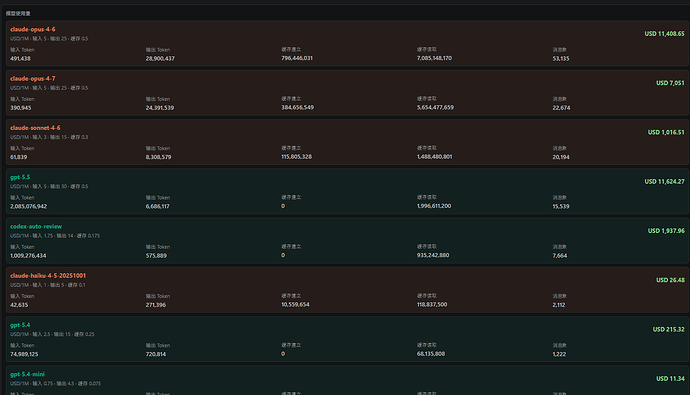Click cache read value 935,242,880

[433, 255]
